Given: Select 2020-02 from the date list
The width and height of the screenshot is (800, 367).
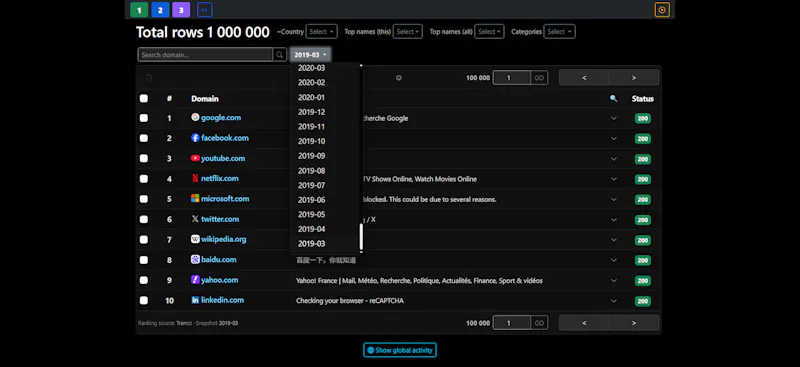Looking at the screenshot, I should 311,83.
